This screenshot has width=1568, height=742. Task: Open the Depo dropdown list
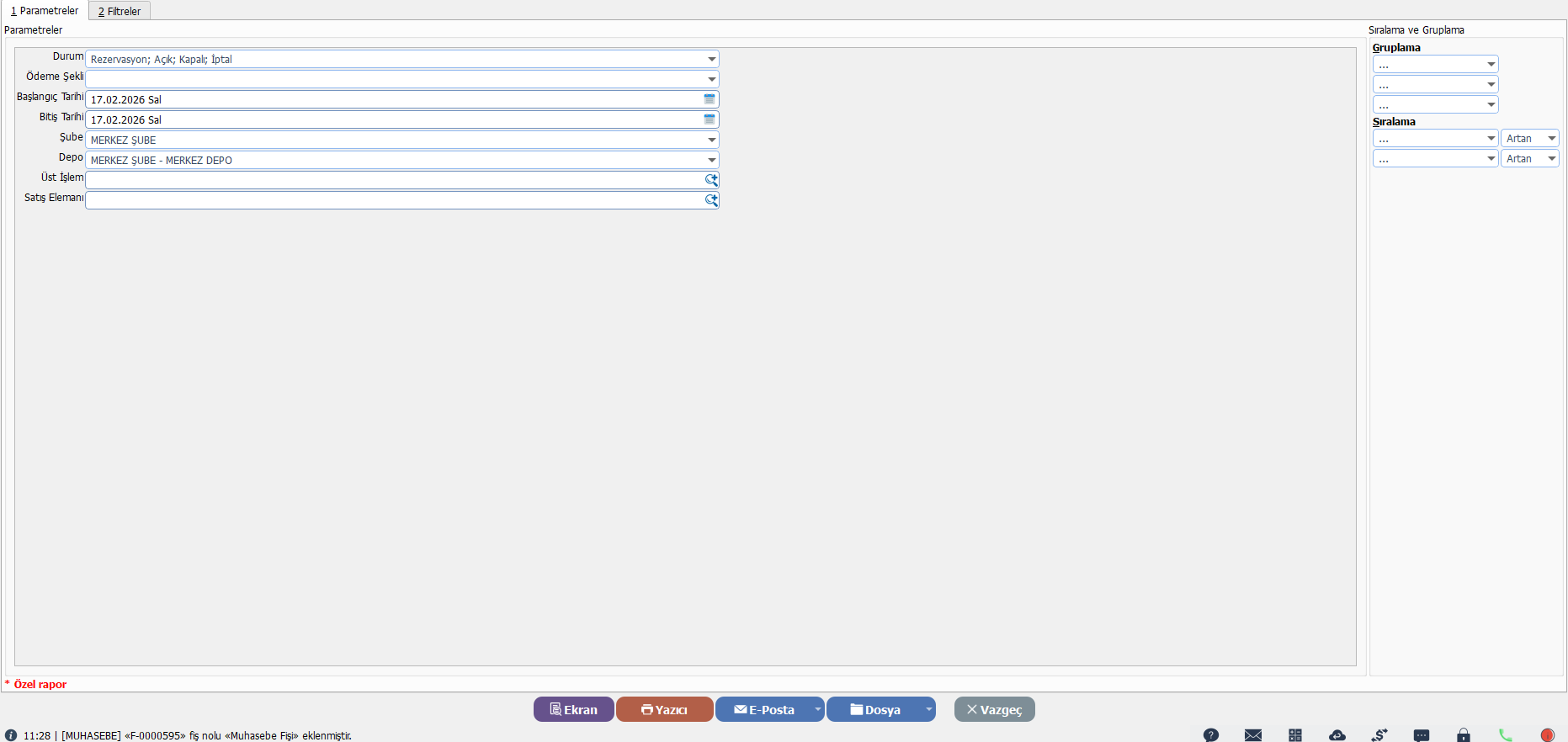pyautogui.click(x=712, y=160)
